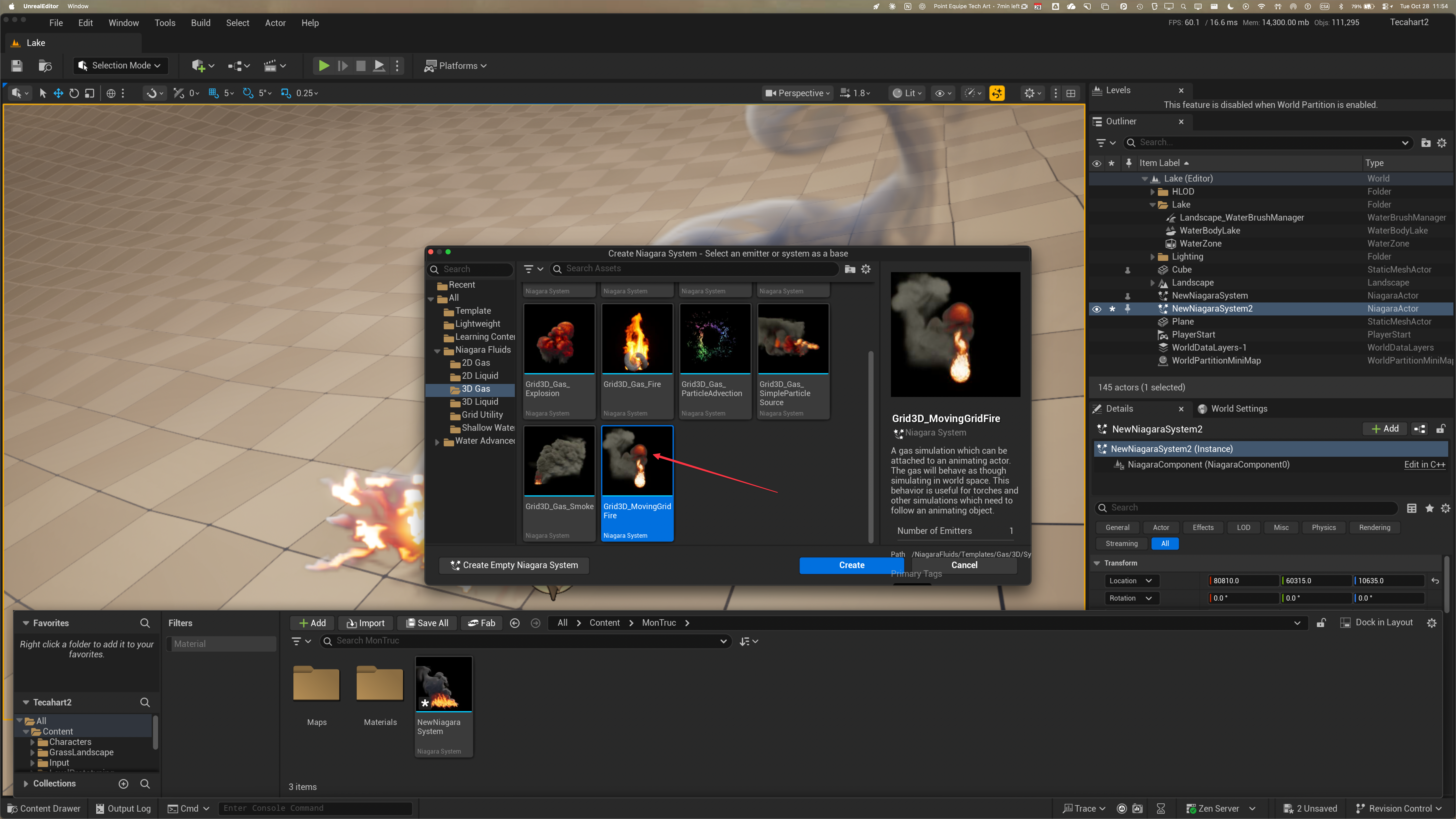Cancel the Create Niagara System dialog
This screenshot has width=1456, height=819.
click(964, 565)
